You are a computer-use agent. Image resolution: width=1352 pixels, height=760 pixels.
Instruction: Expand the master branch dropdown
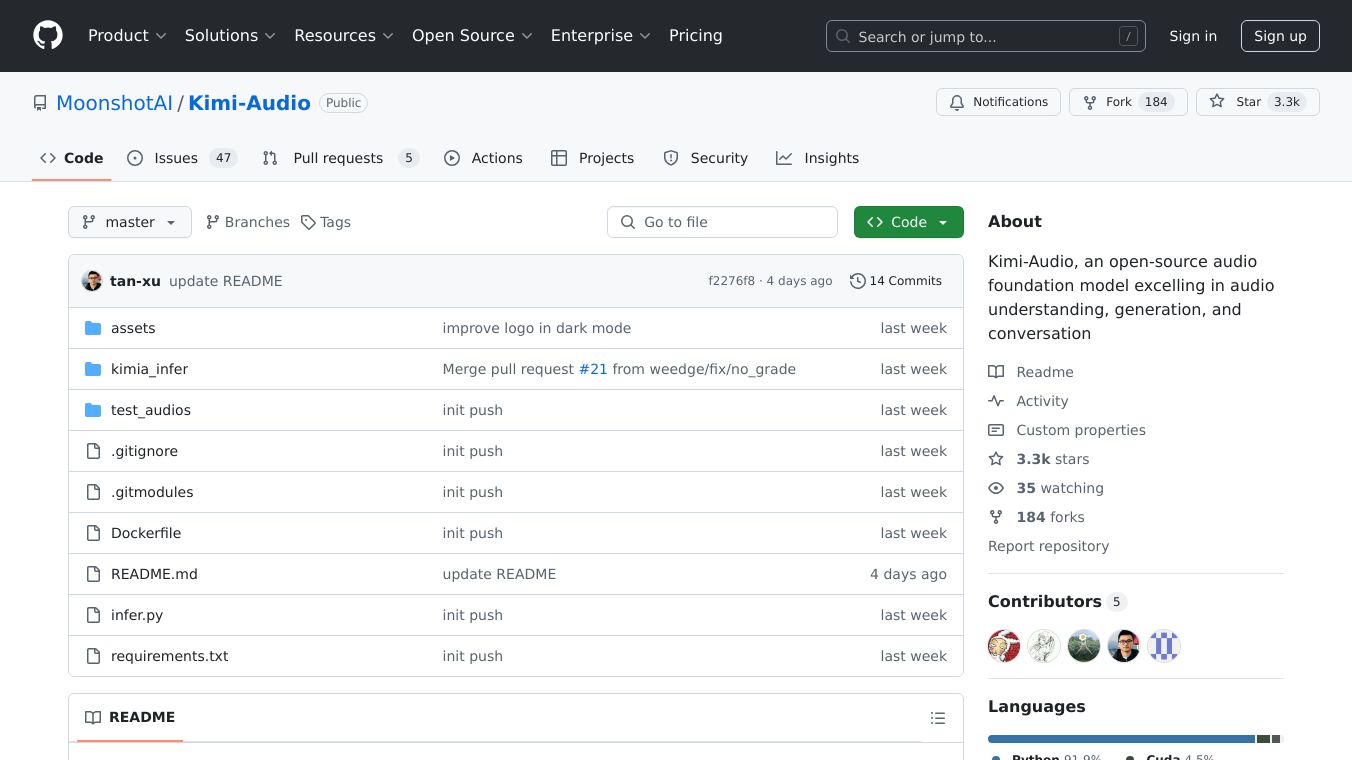click(x=130, y=222)
